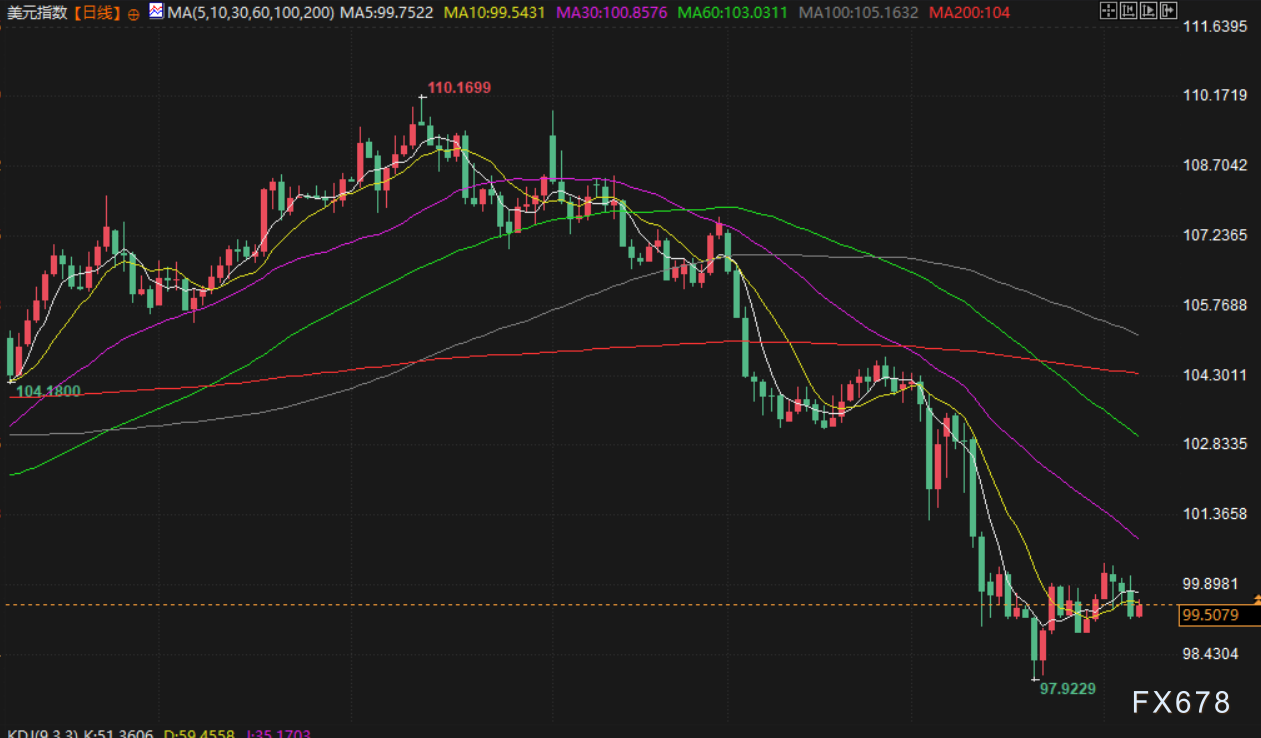The width and height of the screenshot is (1261, 738).
Task: Click the 110.1699 high price marker
Action: (459, 88)
